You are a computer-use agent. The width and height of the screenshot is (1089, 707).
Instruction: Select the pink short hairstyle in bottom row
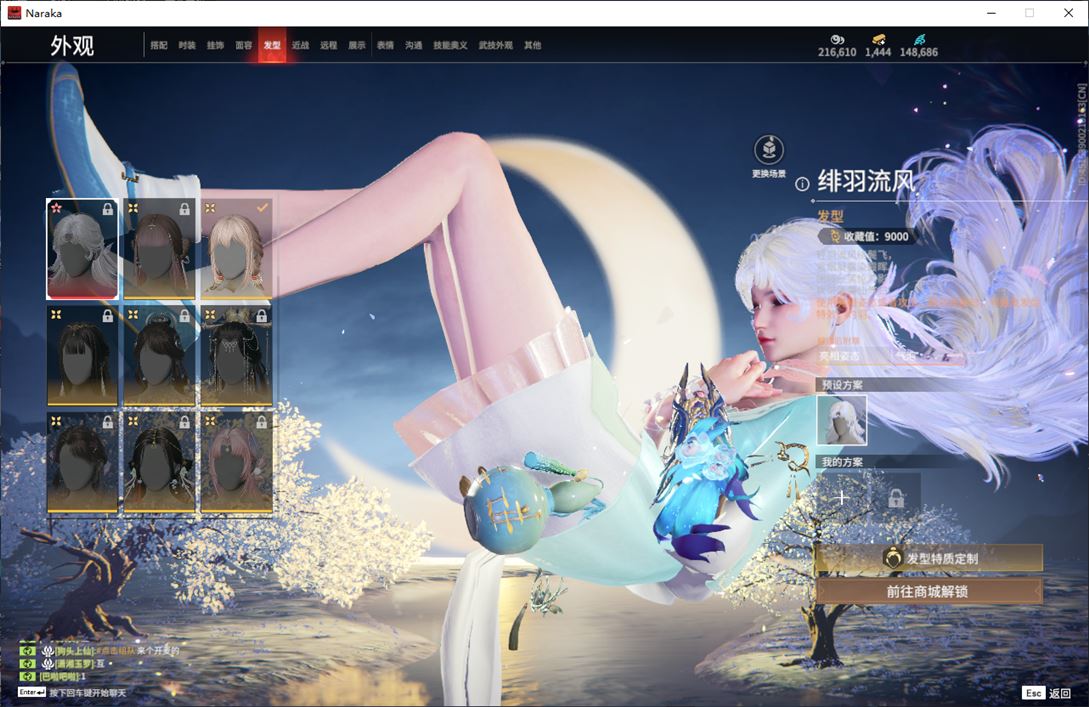(237, 463)
